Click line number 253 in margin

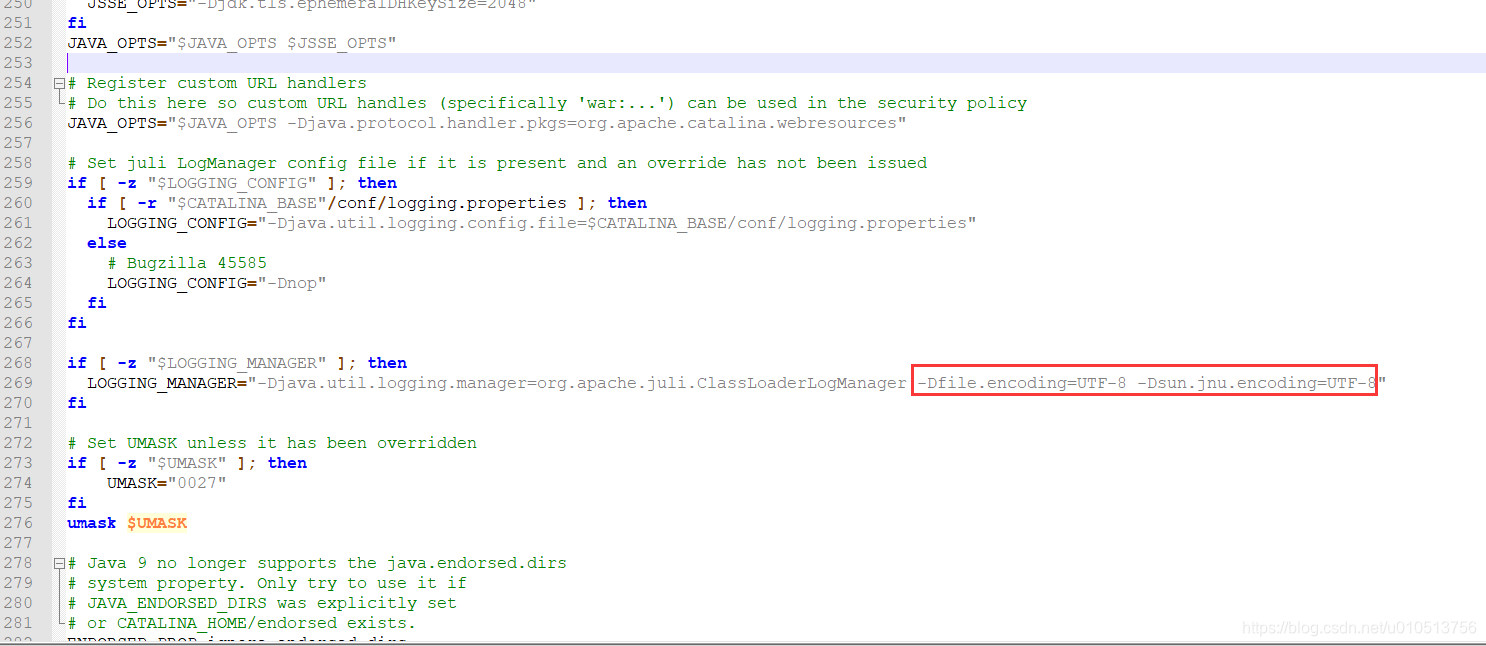pyautogui.click(x=18, y=63)
